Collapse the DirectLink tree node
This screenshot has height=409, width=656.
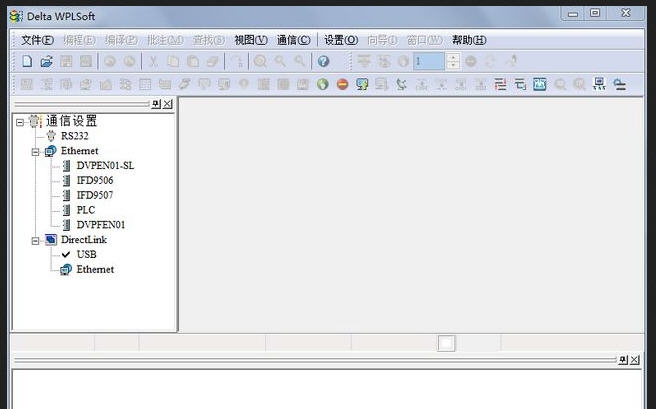click(x=36, y=241)
